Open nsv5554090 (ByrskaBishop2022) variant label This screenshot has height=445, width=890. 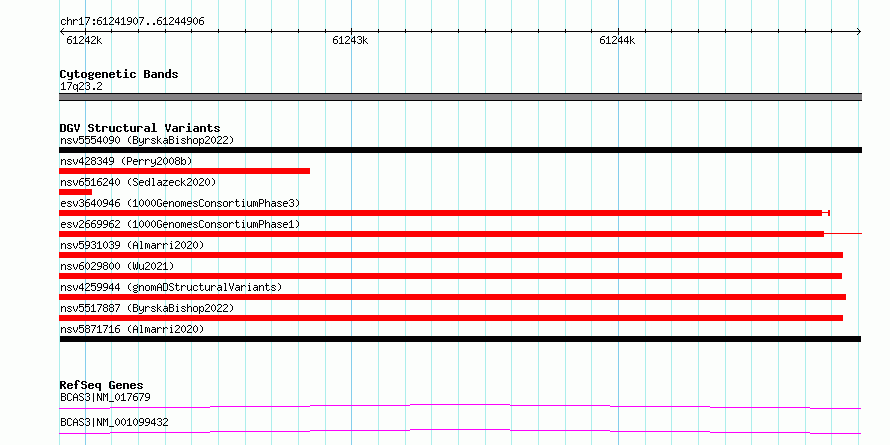(x=147, y=140)
